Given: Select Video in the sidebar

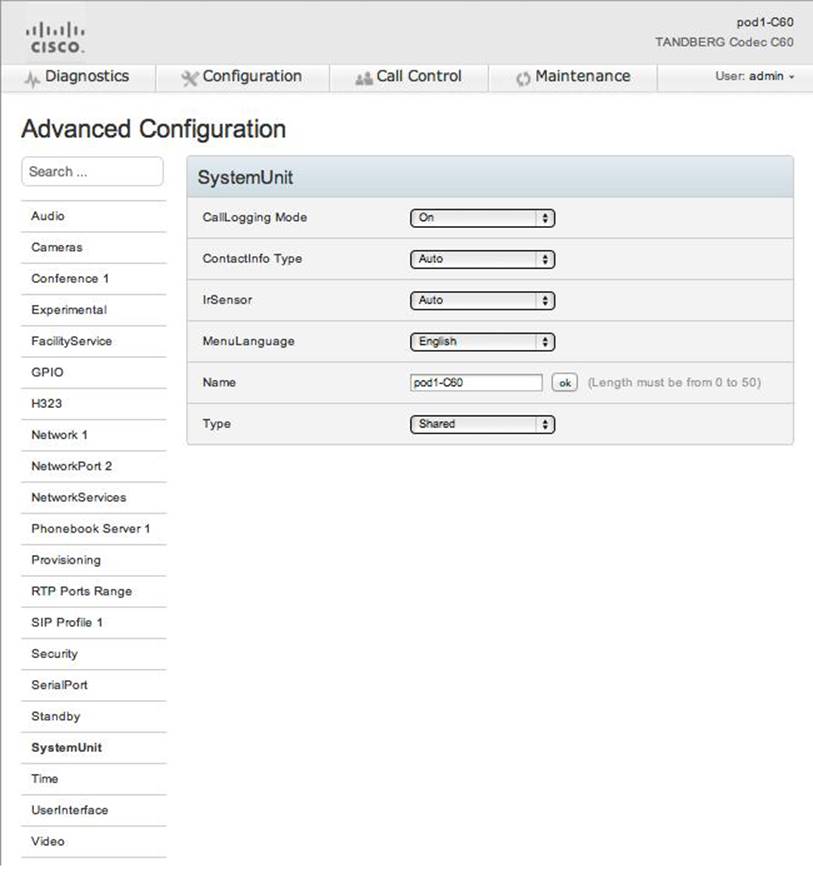Looking at the screenshot, I should [x=48, y=841].
